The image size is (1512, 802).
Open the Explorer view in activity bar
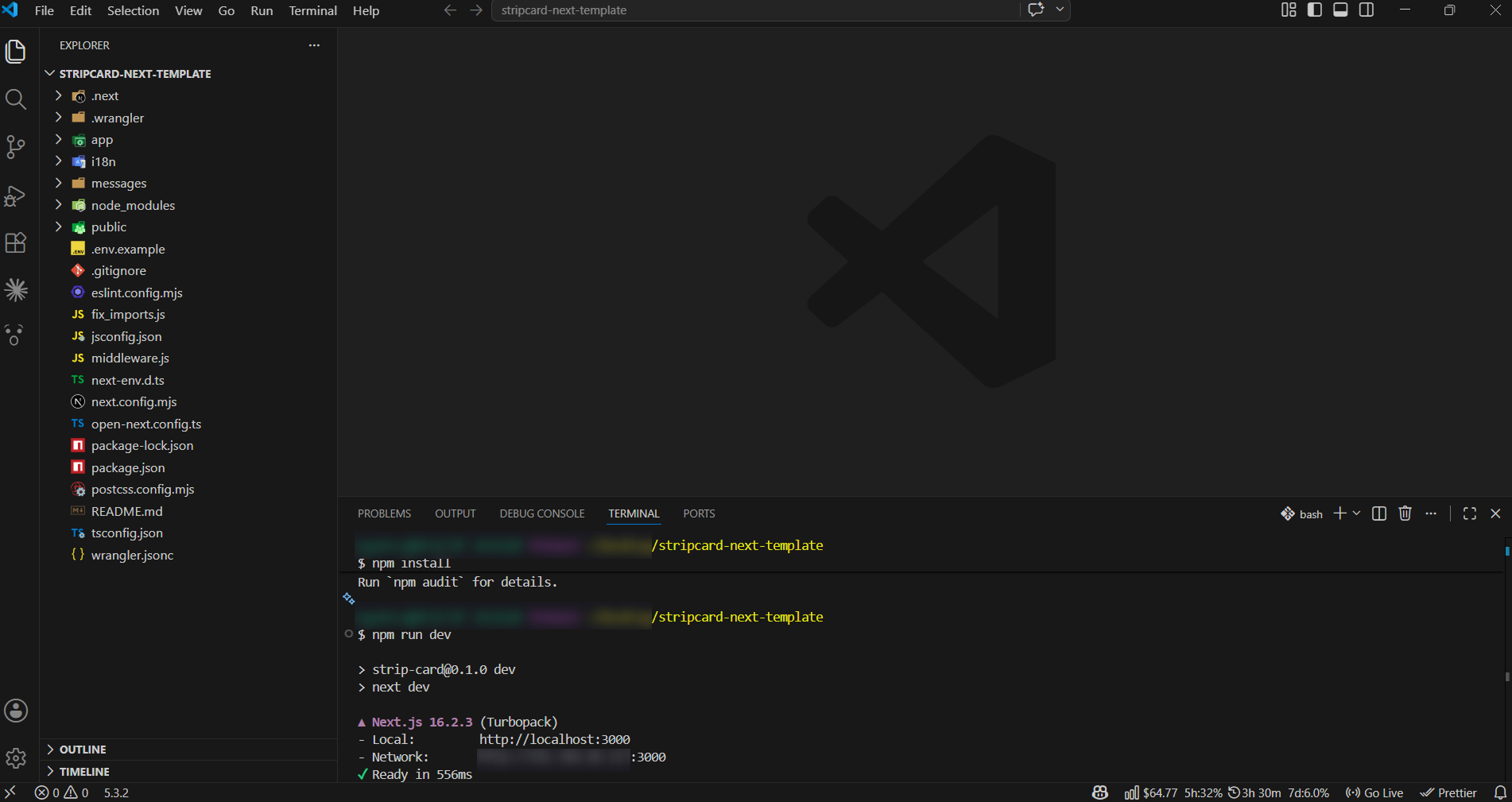point(16,52)
